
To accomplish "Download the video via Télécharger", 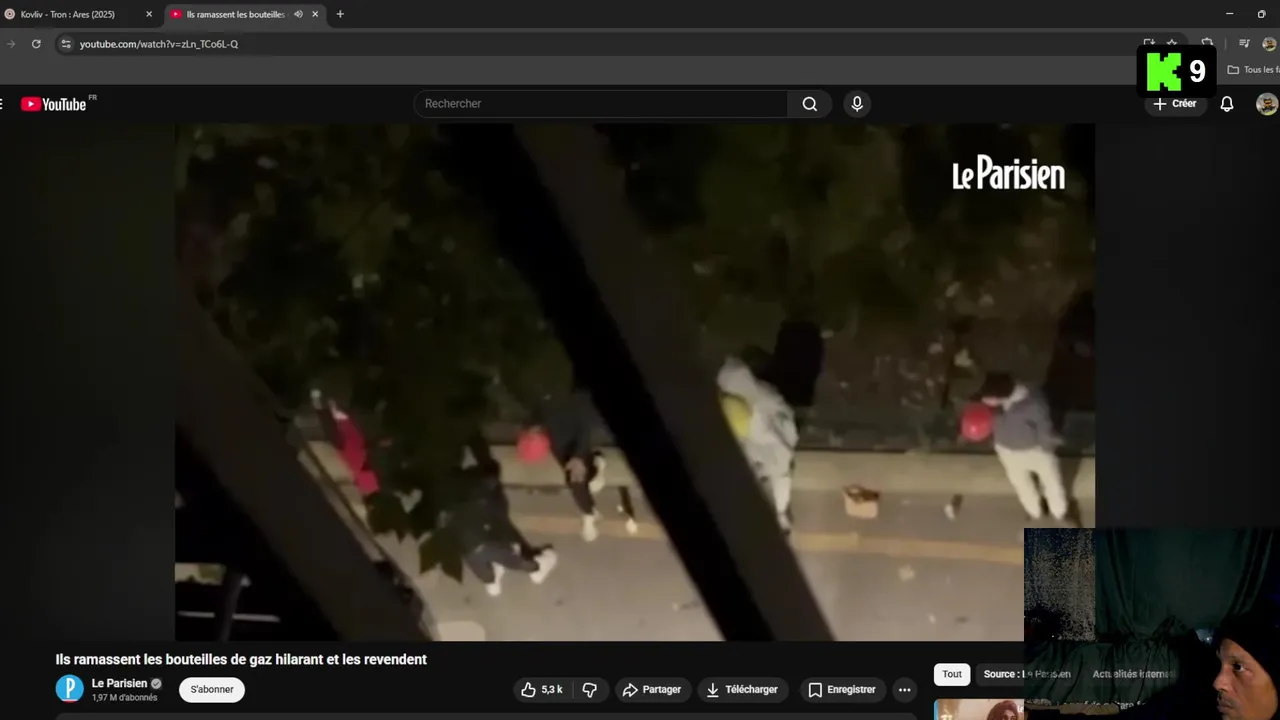I will [742, 690].
